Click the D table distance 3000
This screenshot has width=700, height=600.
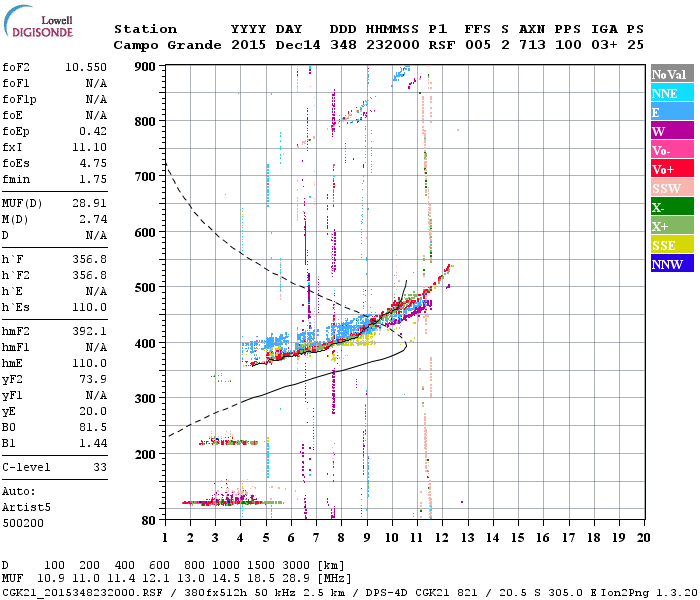point(296,566)
